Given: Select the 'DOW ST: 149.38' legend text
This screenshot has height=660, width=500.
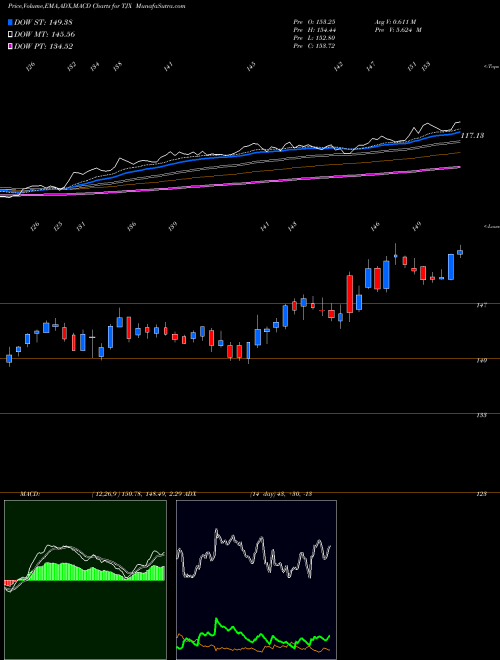Looking at the screenshot, I should coord(43,23).
